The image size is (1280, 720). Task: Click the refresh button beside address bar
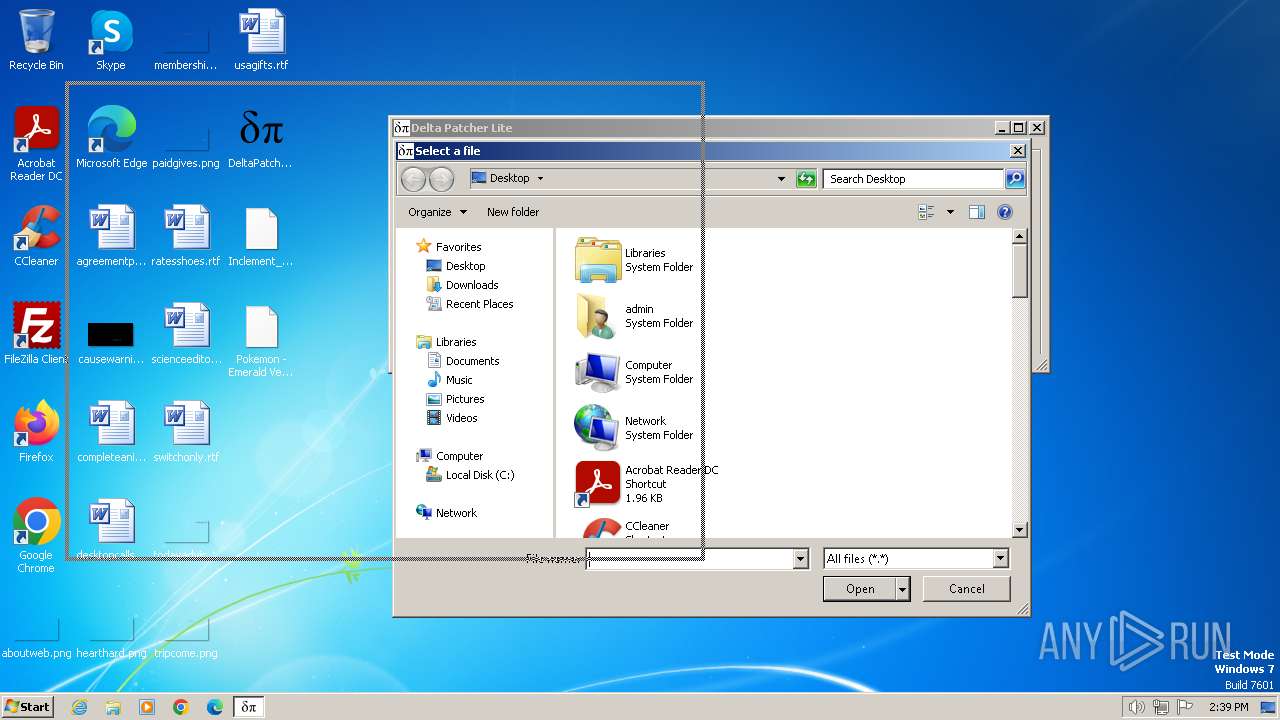[806, 179]
